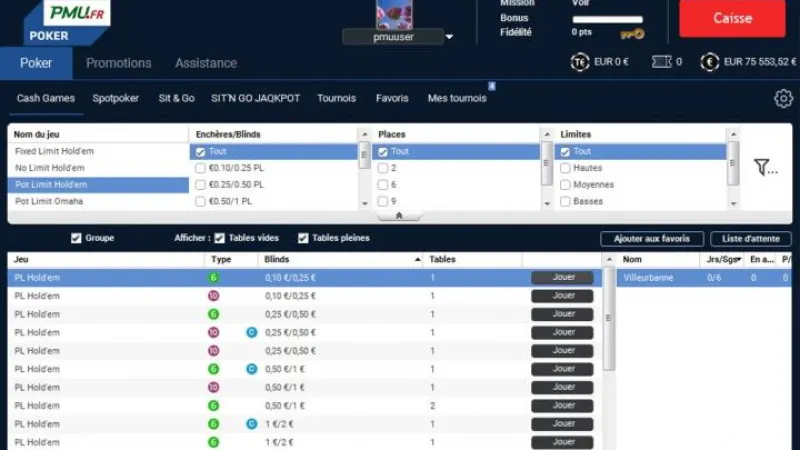Click the green 6 icon in the selected row

(x=213, y=278)
